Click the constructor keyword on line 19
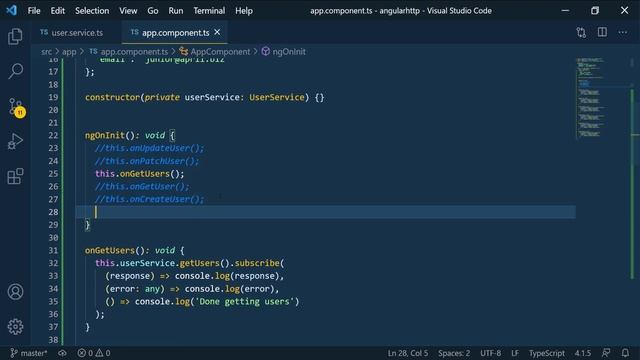This screenshot has width=640, height=360. 112,98
